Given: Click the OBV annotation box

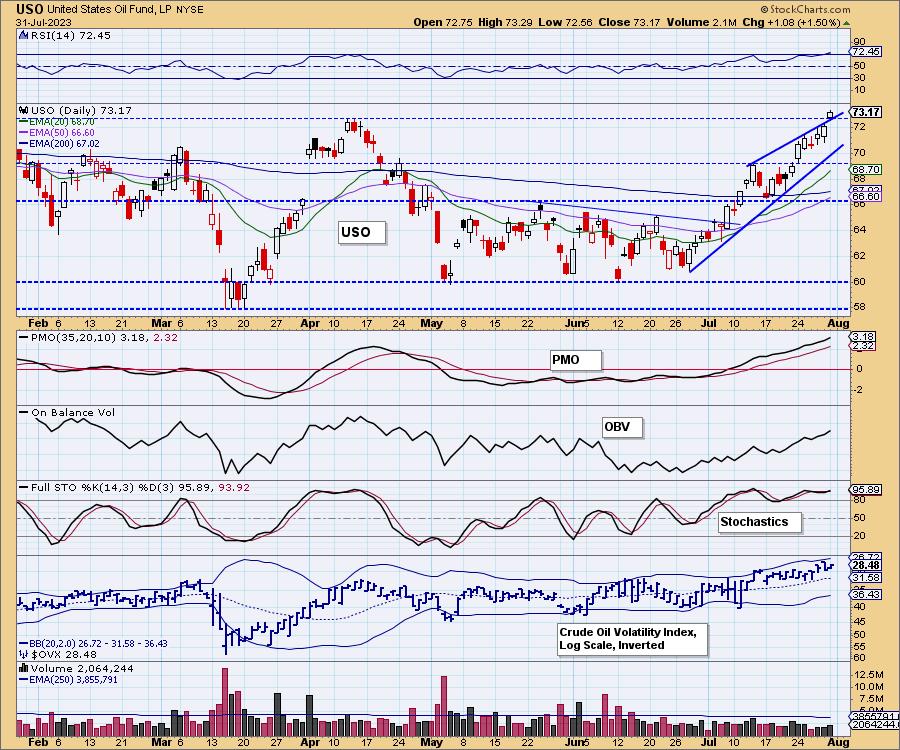Looking at the screenshot, I should coord(622,427).
